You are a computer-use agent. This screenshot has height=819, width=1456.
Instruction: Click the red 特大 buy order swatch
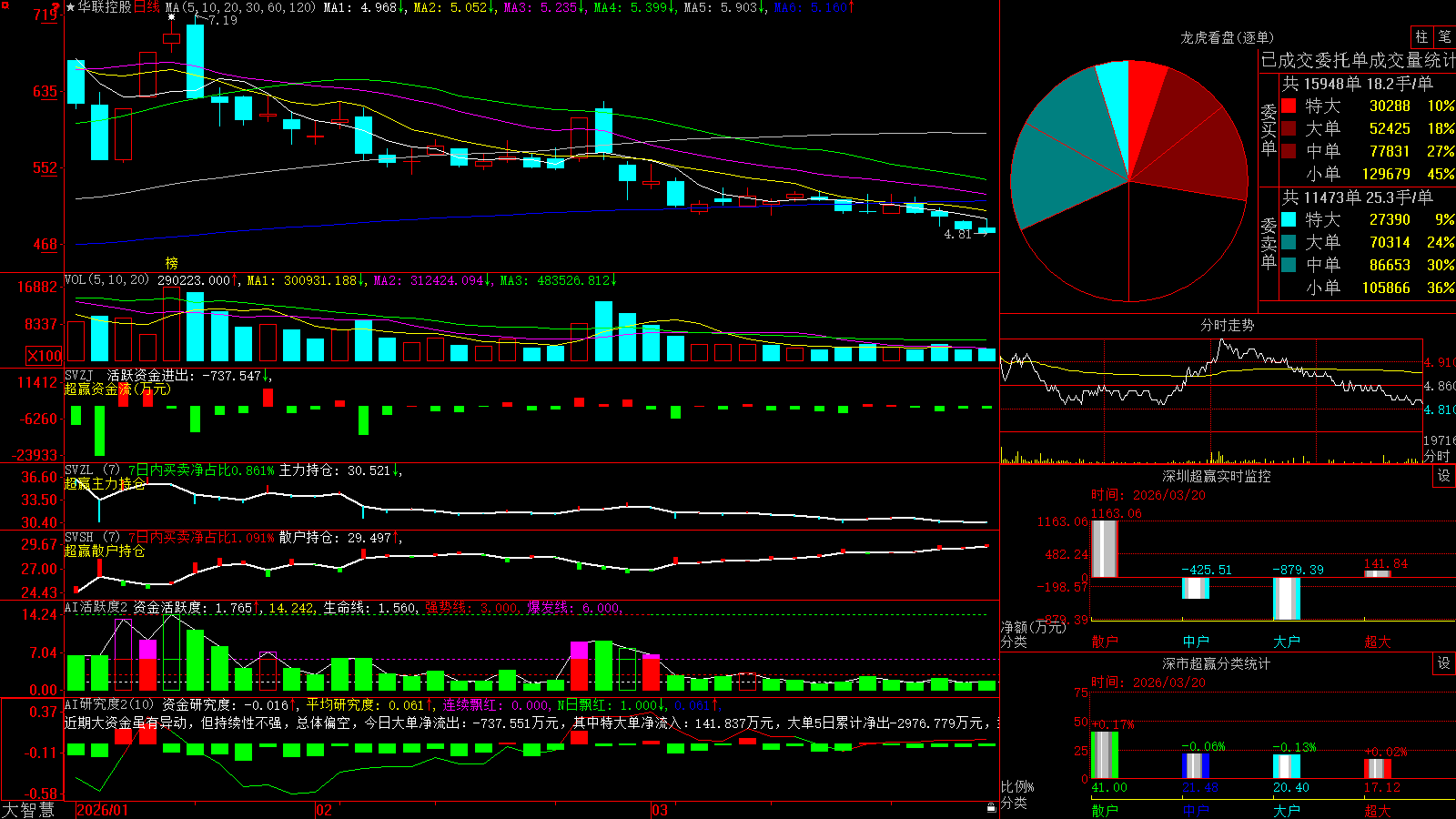click(x=1289, y=106)
